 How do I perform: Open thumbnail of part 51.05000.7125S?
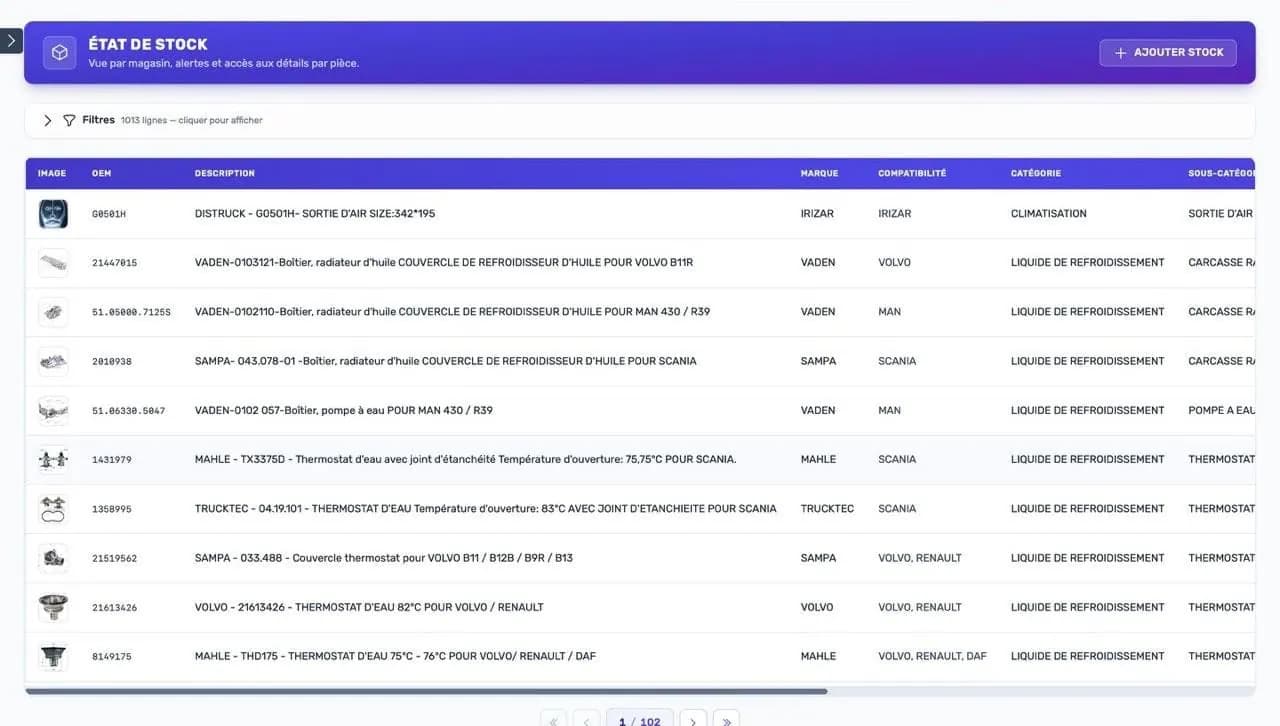coord(53,312)
